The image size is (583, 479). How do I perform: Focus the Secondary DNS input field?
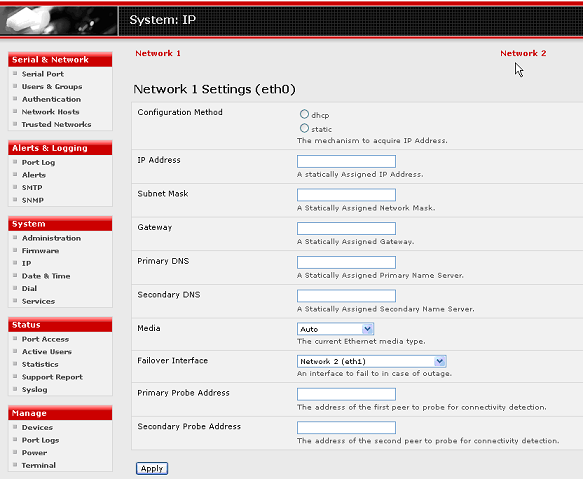pos(346,296)
